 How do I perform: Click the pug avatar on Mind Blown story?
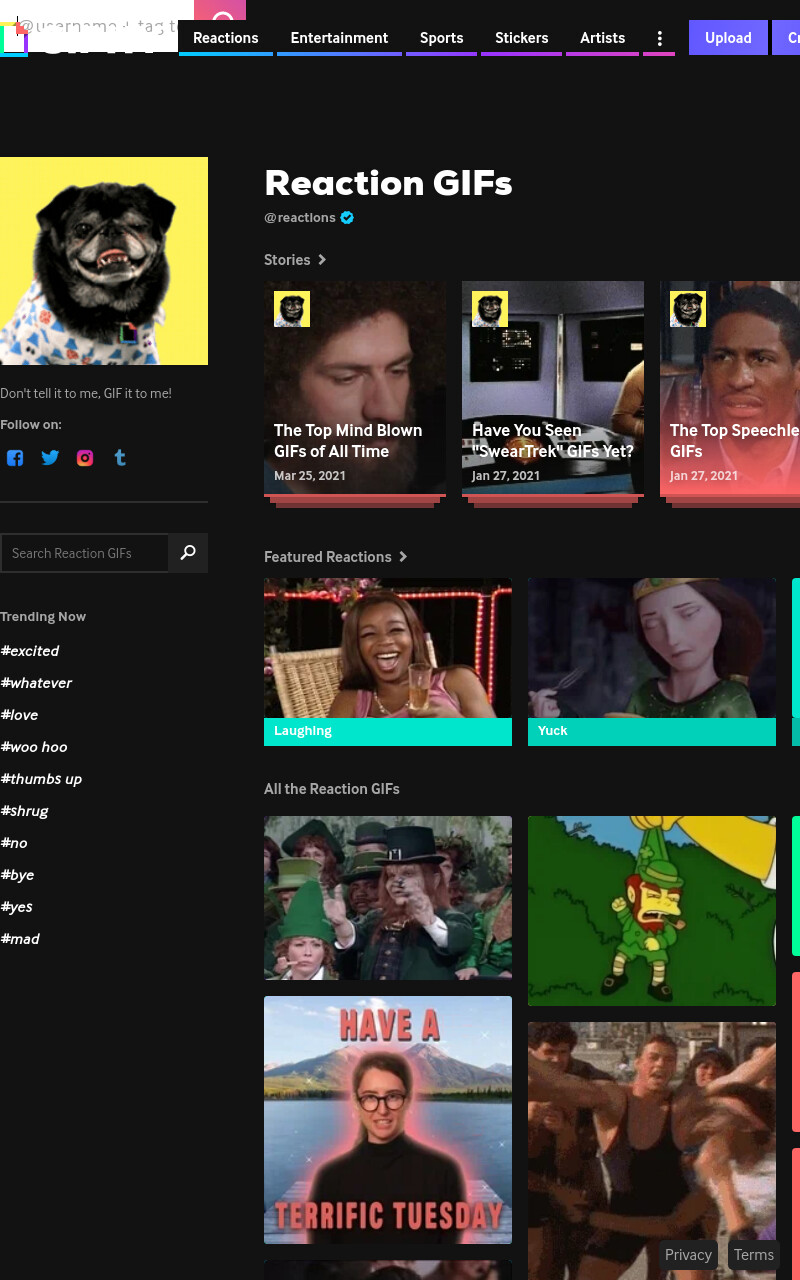point(292,309)
